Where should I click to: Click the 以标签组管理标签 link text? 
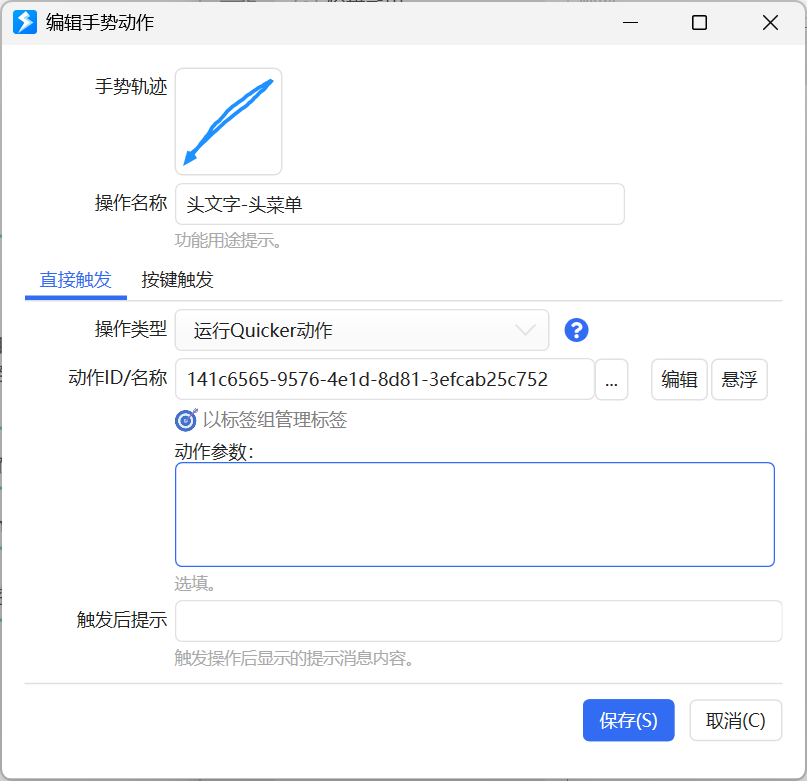pyautogui.click(x=275, y=420)
